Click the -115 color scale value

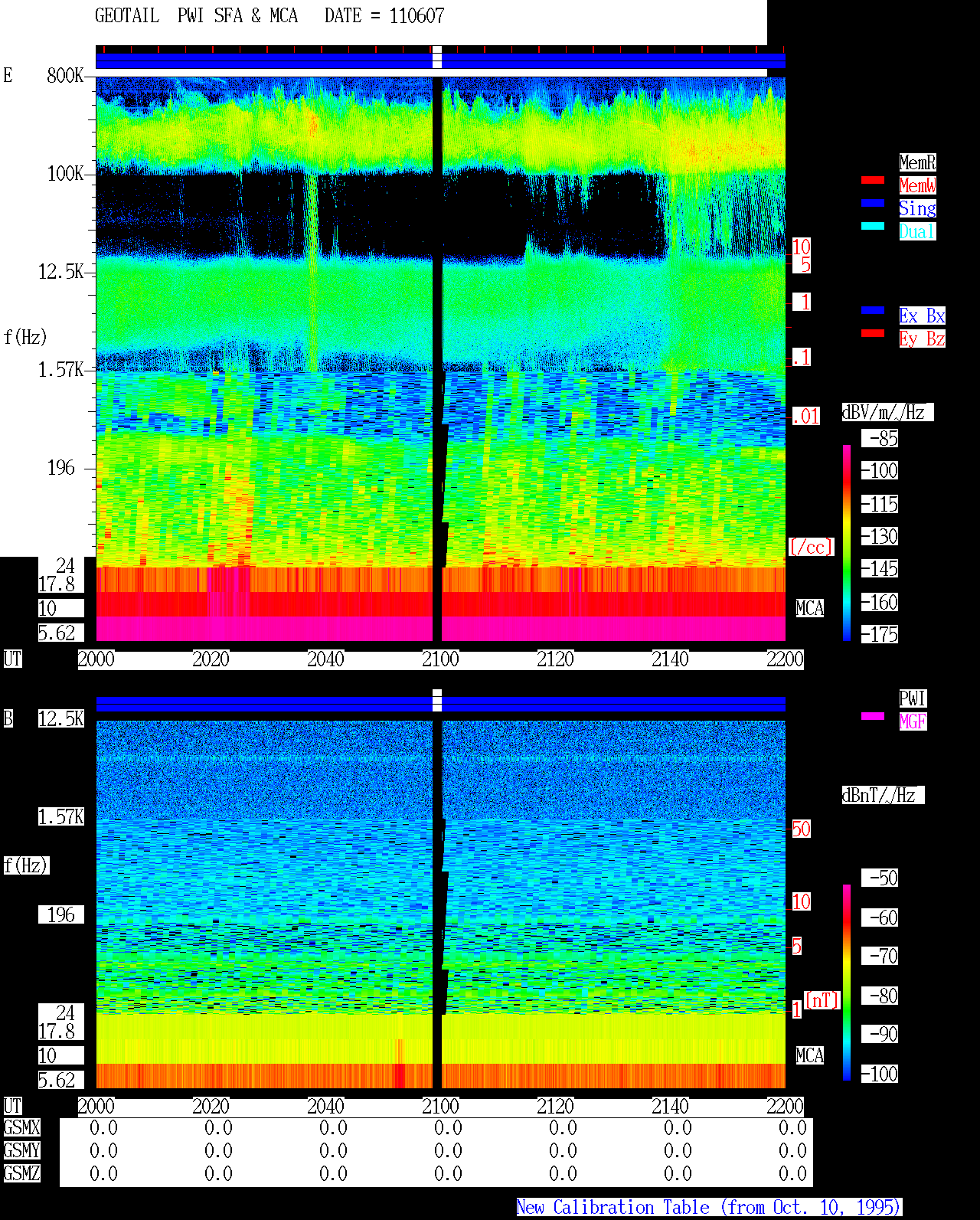pos(880,504)
